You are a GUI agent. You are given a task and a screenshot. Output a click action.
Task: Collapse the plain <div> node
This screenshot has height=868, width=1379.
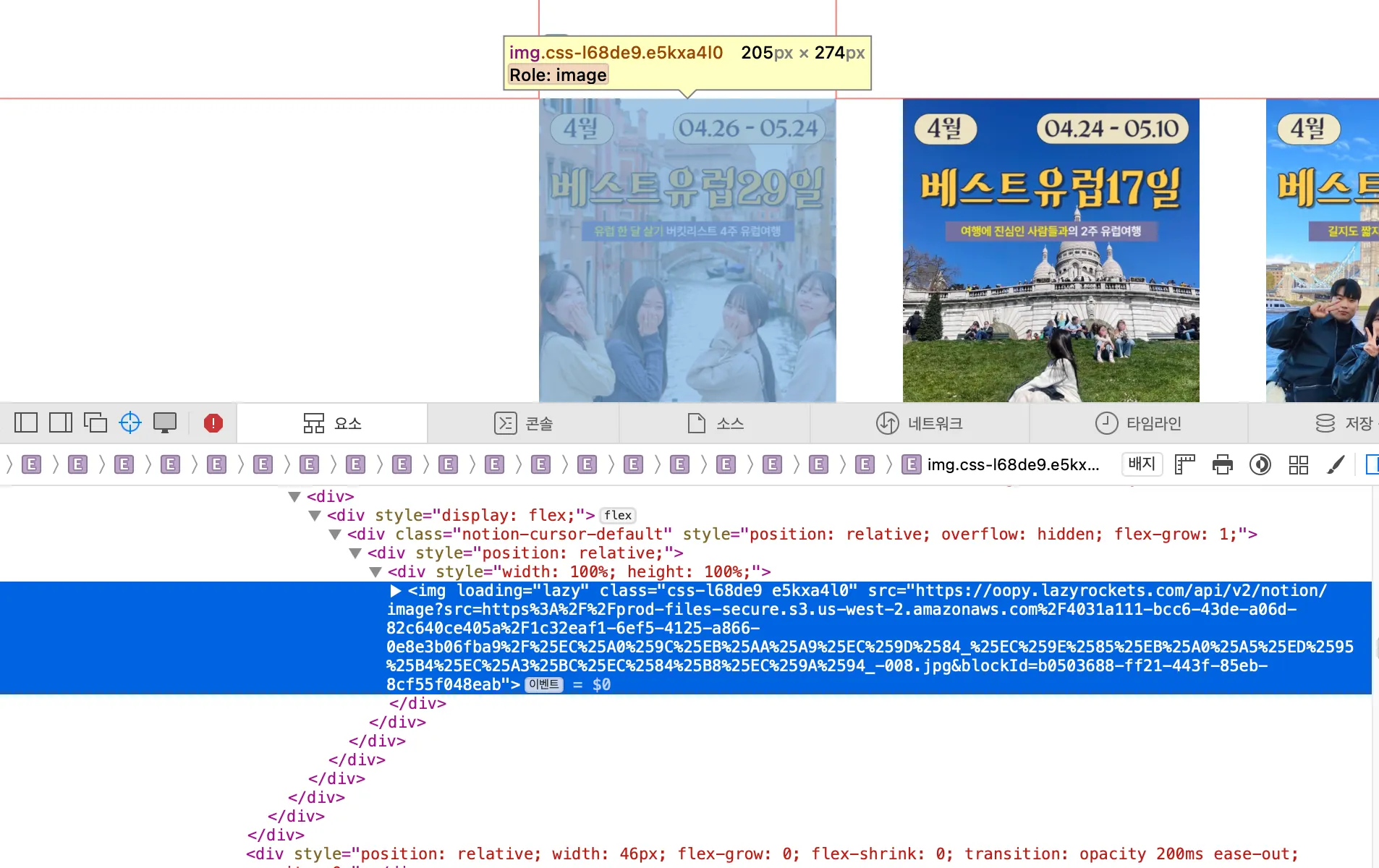coord(294,497)
